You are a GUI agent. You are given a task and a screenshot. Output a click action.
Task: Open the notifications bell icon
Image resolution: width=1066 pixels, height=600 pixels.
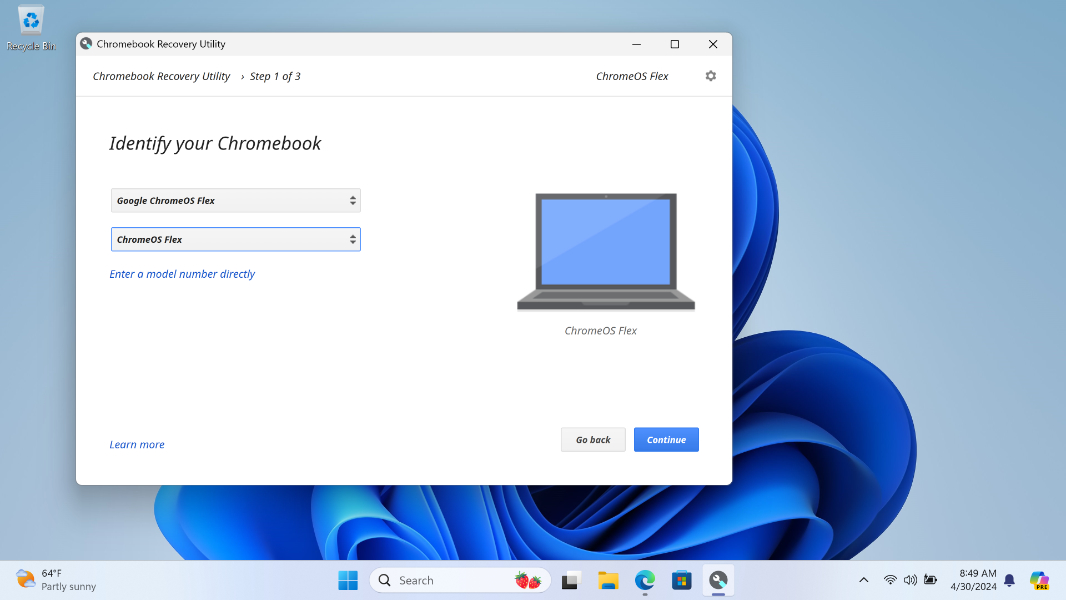click(x=1009, y=580)
